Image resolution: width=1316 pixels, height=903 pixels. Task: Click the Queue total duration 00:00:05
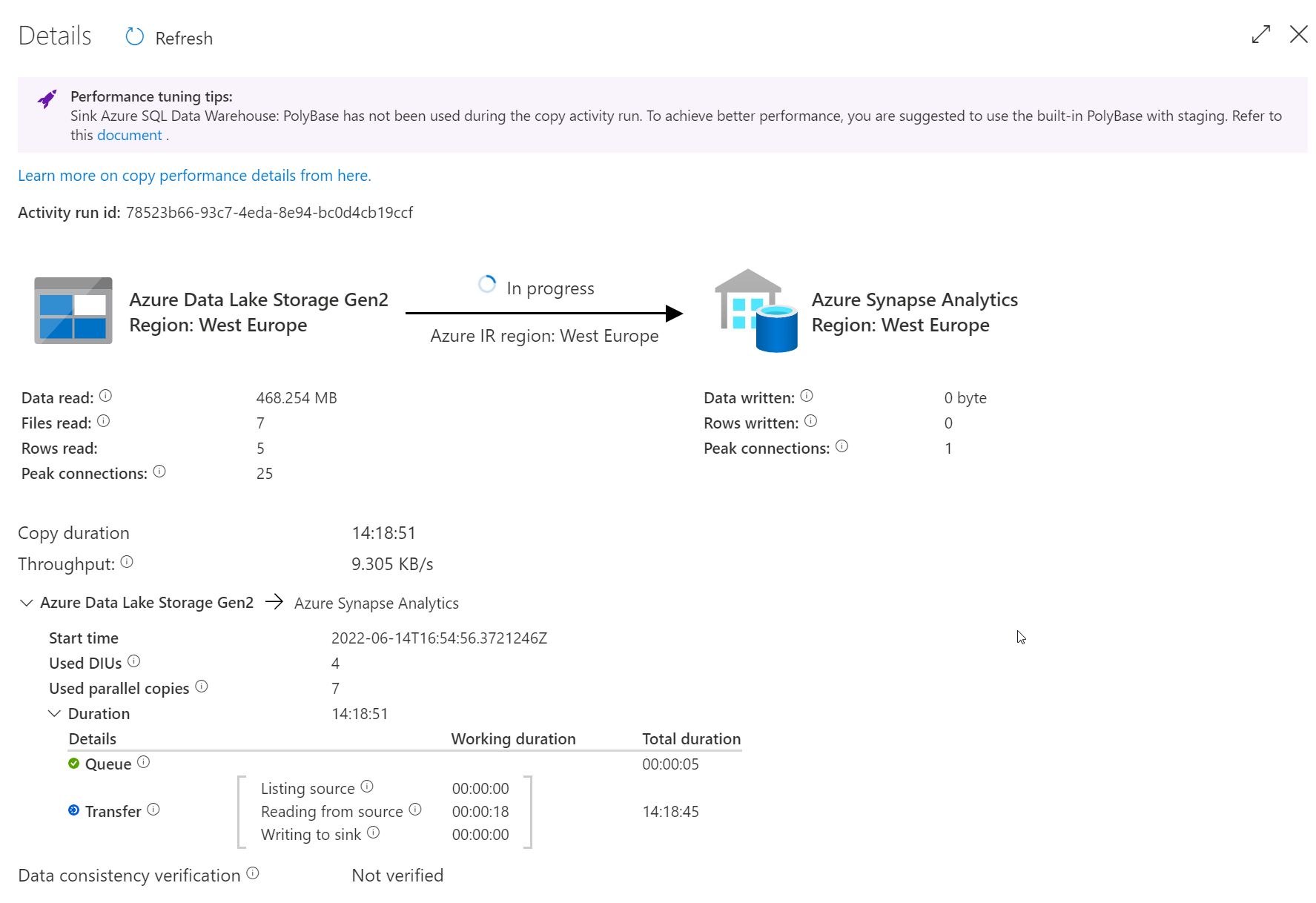coord(670,764)
